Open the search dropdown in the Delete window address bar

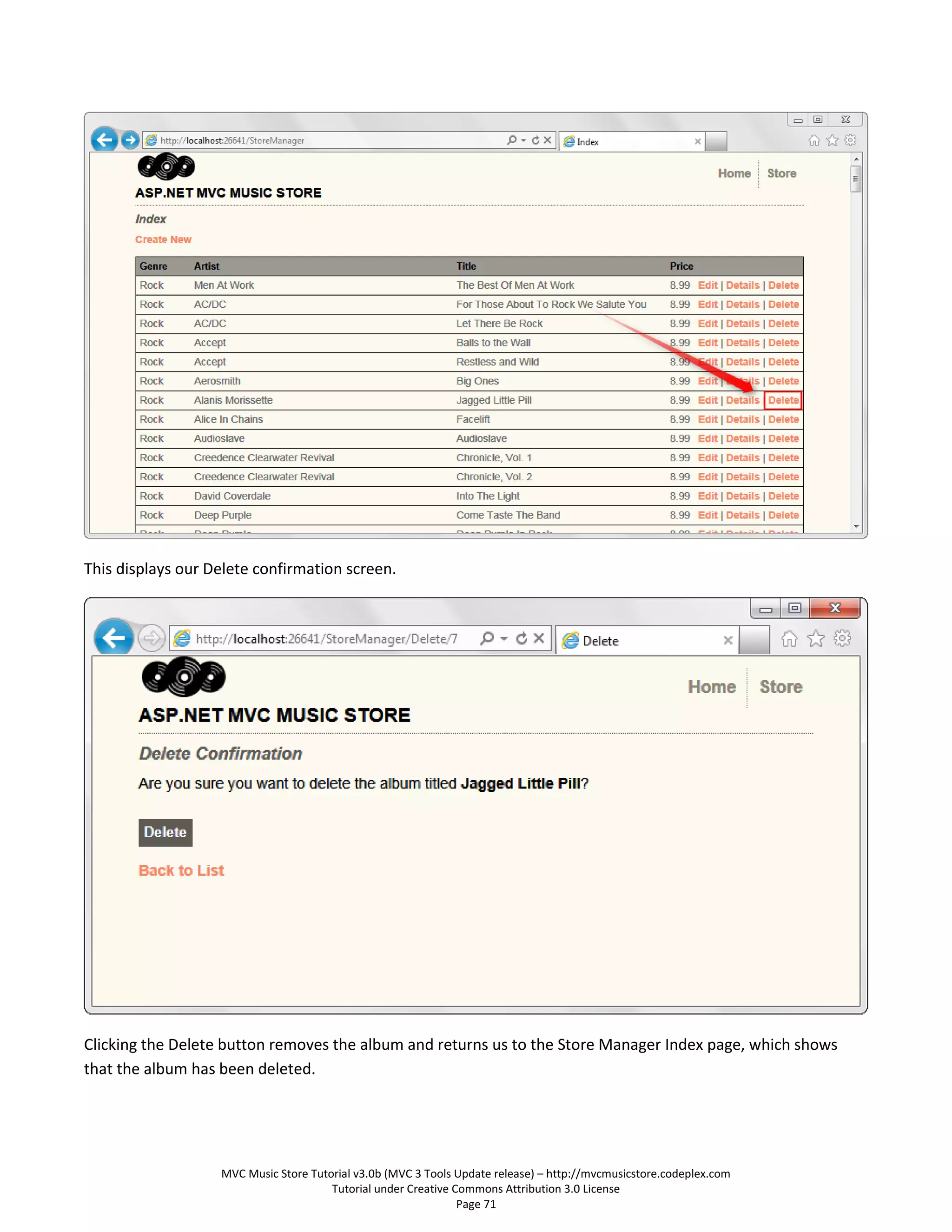(x=504, y=639)
